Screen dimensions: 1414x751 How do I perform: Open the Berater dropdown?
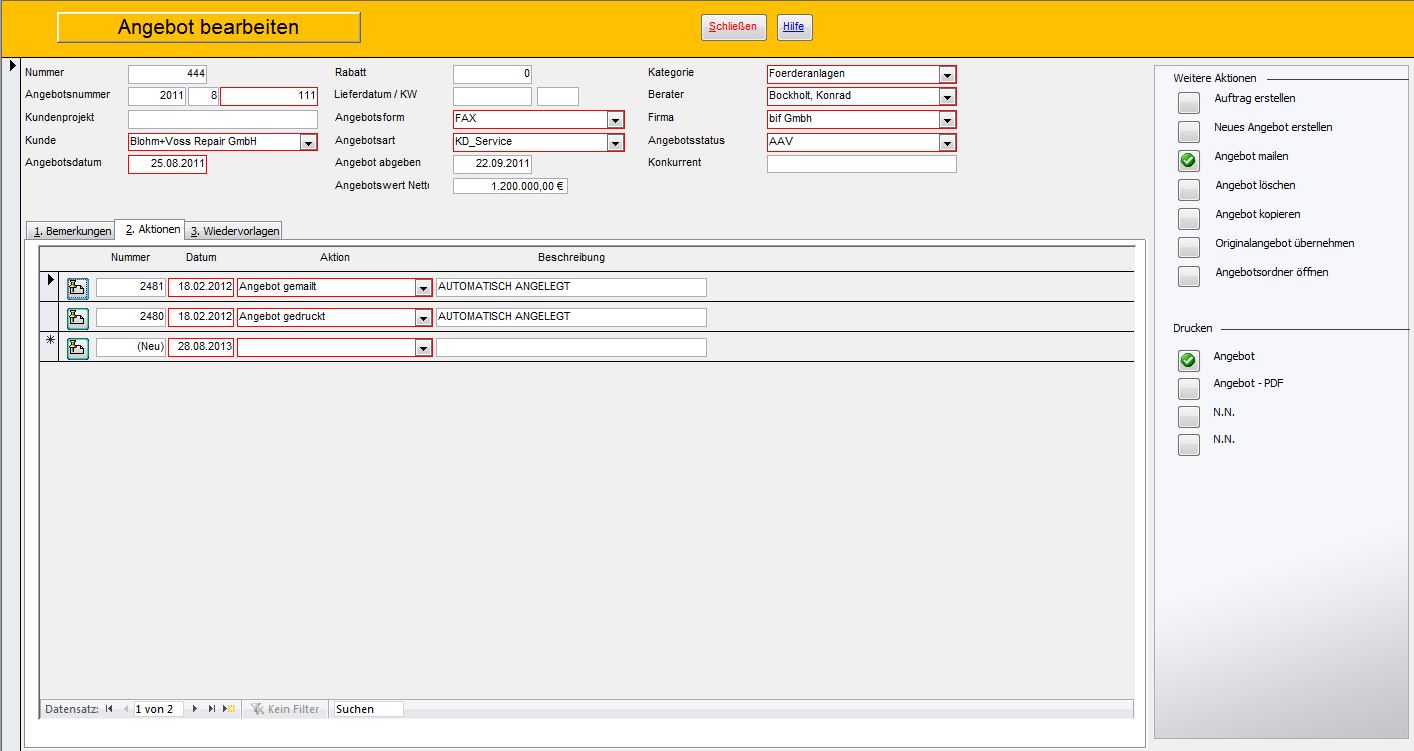click(x=947, y=97)
